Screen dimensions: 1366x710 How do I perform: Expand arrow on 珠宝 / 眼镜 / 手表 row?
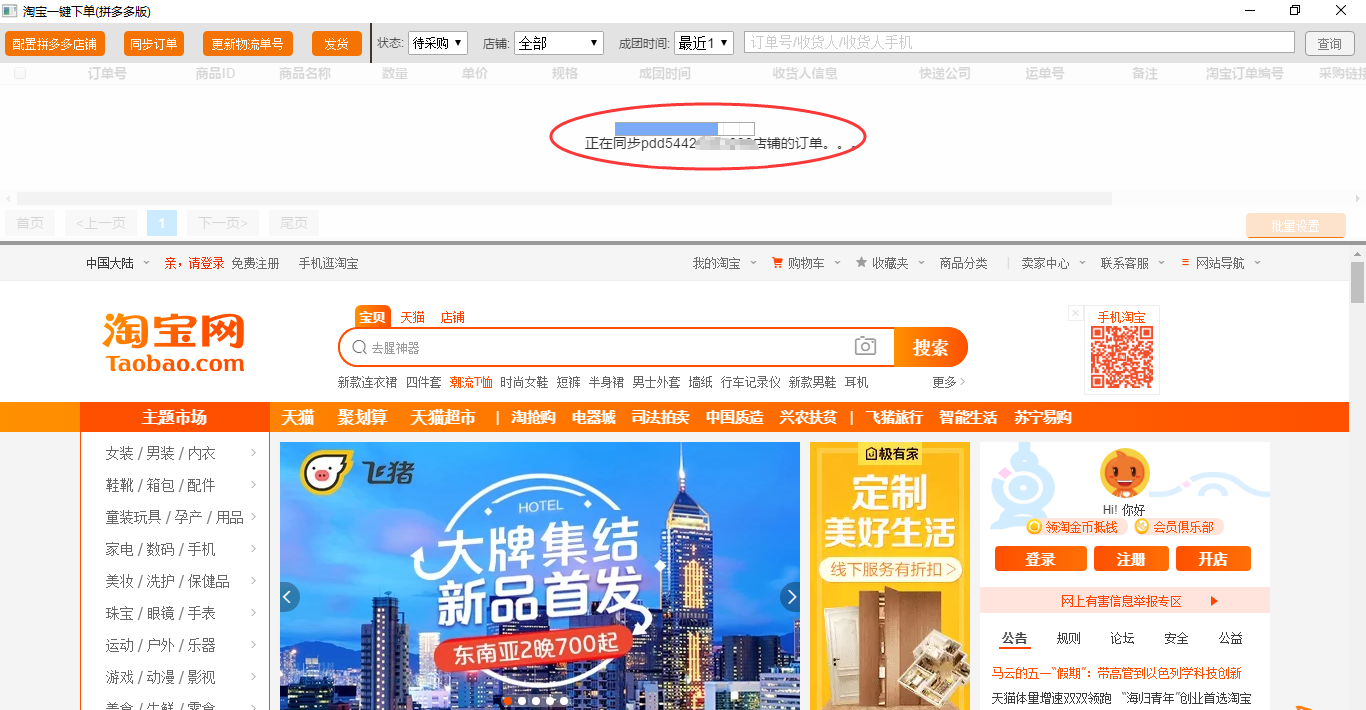254,613
